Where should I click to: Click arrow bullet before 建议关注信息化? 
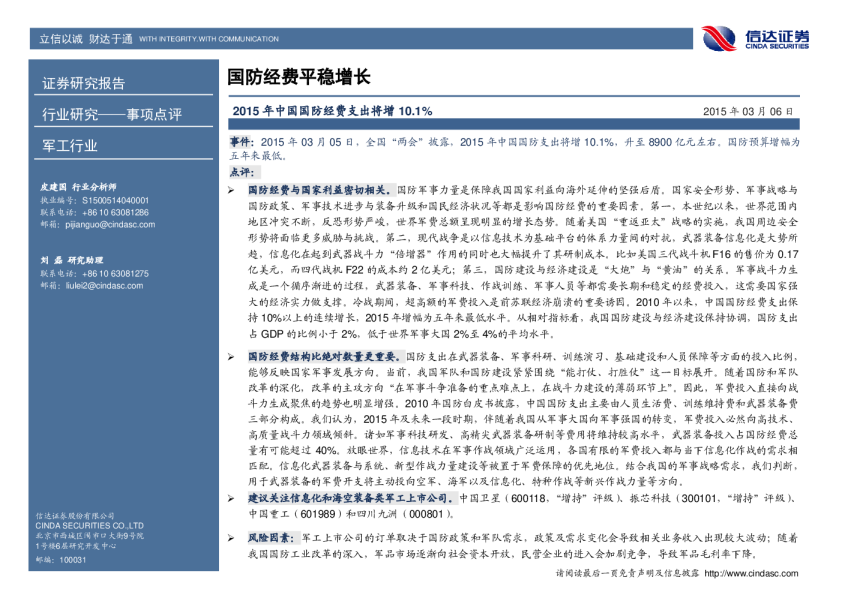[x=231, y=498]
